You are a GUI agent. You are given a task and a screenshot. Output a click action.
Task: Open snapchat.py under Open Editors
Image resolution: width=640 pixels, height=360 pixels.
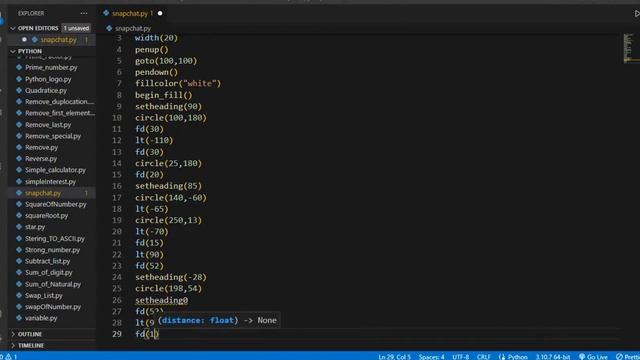tap(58, 40)
